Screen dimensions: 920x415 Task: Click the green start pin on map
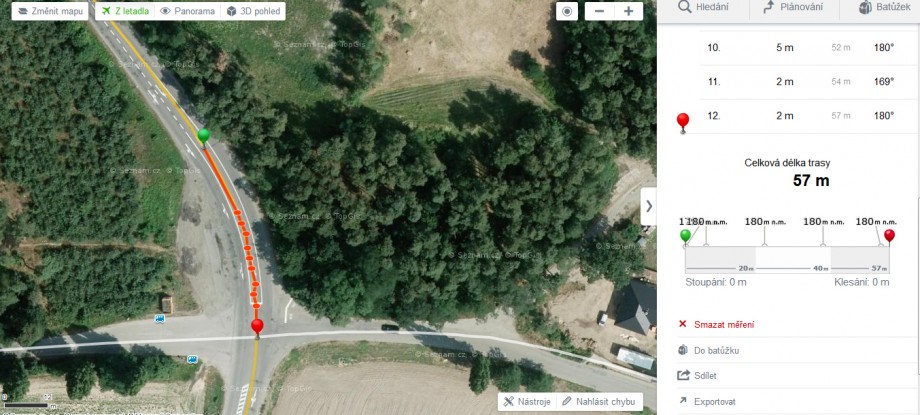203,137
